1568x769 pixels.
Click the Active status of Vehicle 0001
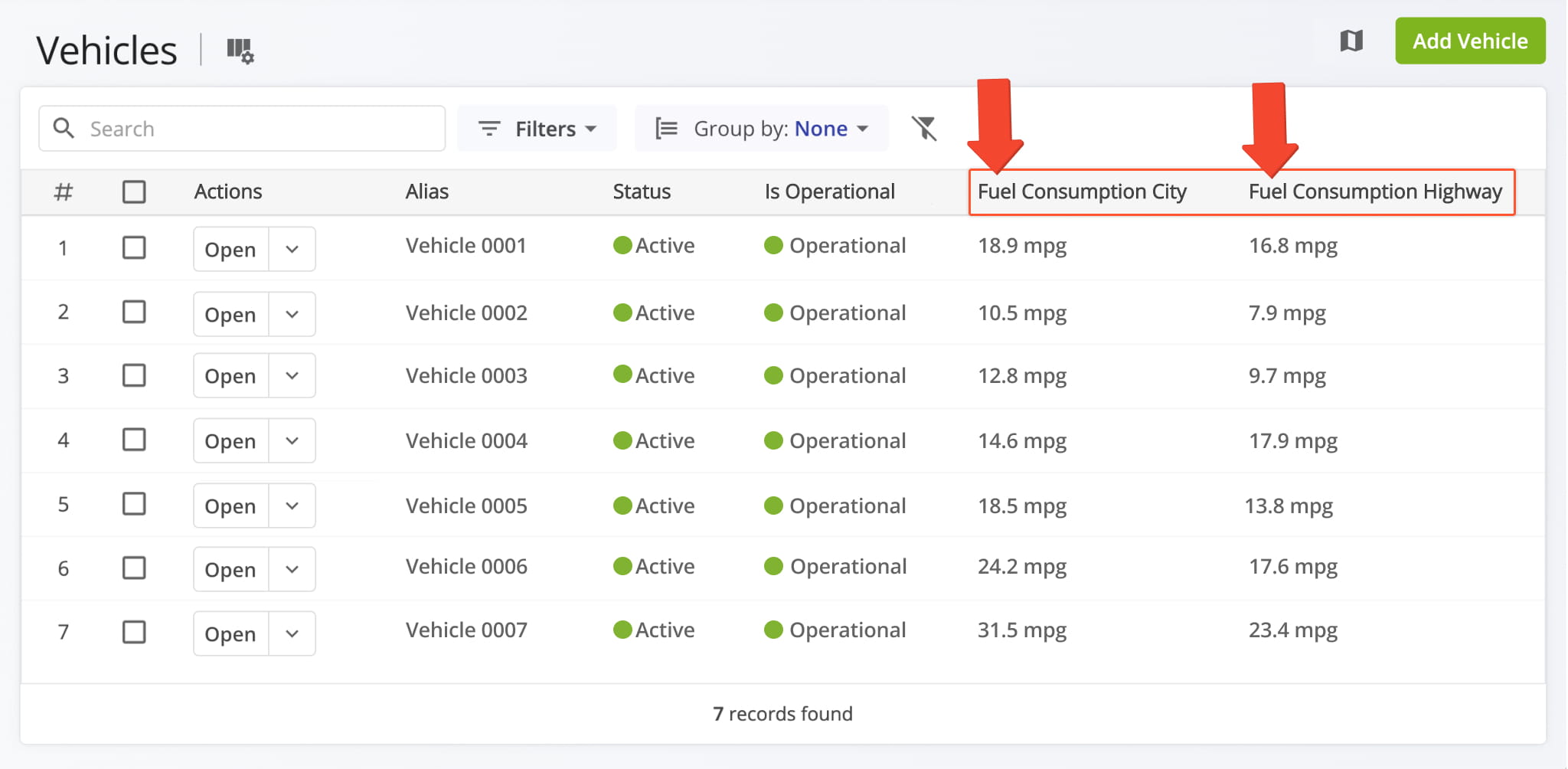click(x=654, y=245)
